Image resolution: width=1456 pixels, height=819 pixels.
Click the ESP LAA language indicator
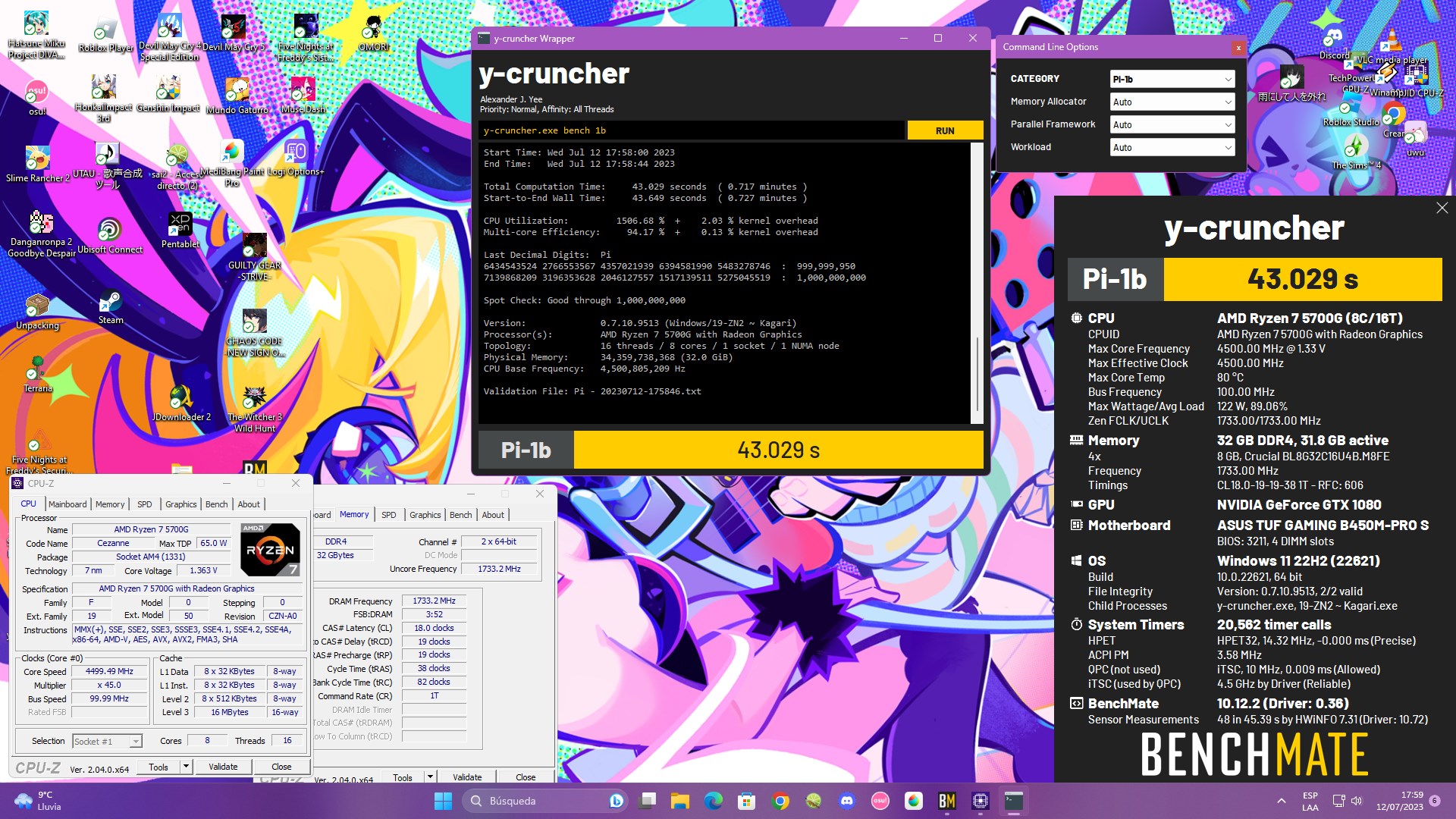(1310, 801)
